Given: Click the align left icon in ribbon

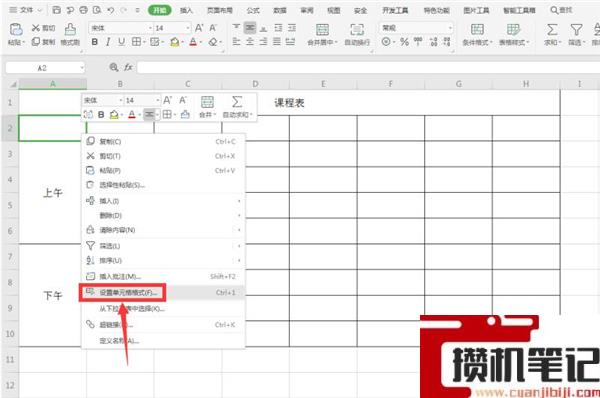Looking at the screenshot, I should (236, 41).
